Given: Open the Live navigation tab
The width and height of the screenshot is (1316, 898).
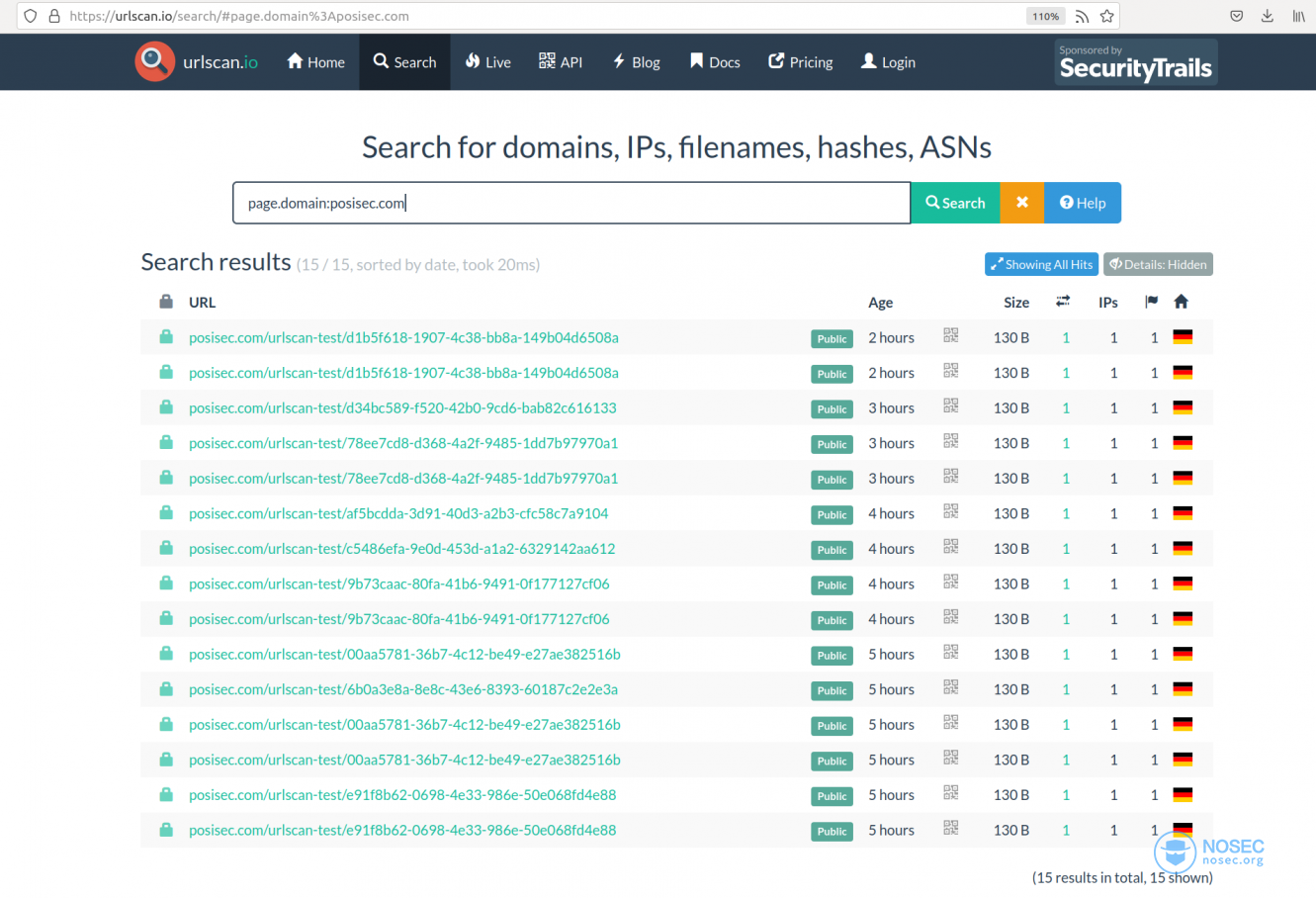Looking at the screenshot, I should pos(488,62).
